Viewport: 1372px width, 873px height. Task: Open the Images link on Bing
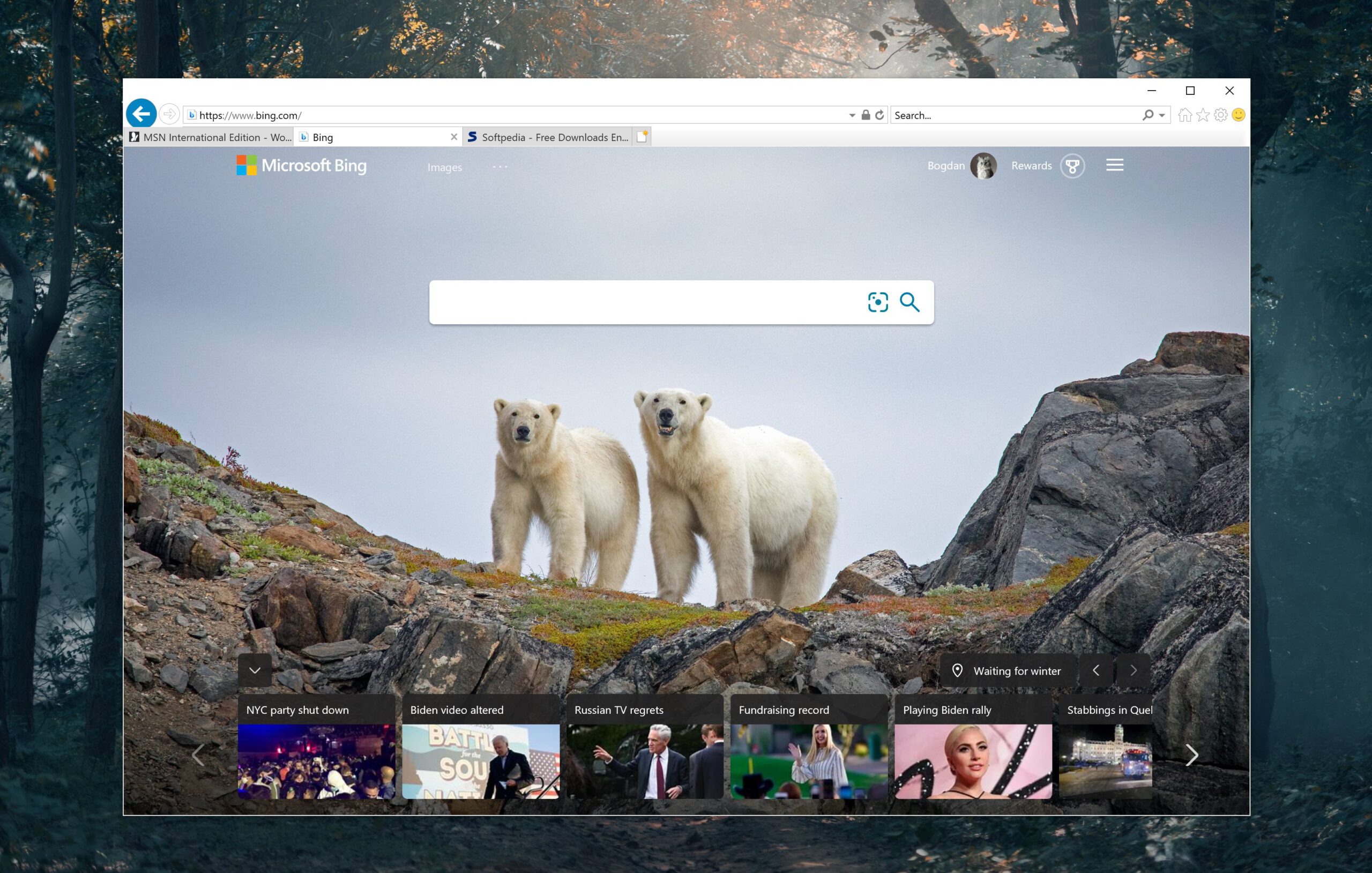(444, 168)
